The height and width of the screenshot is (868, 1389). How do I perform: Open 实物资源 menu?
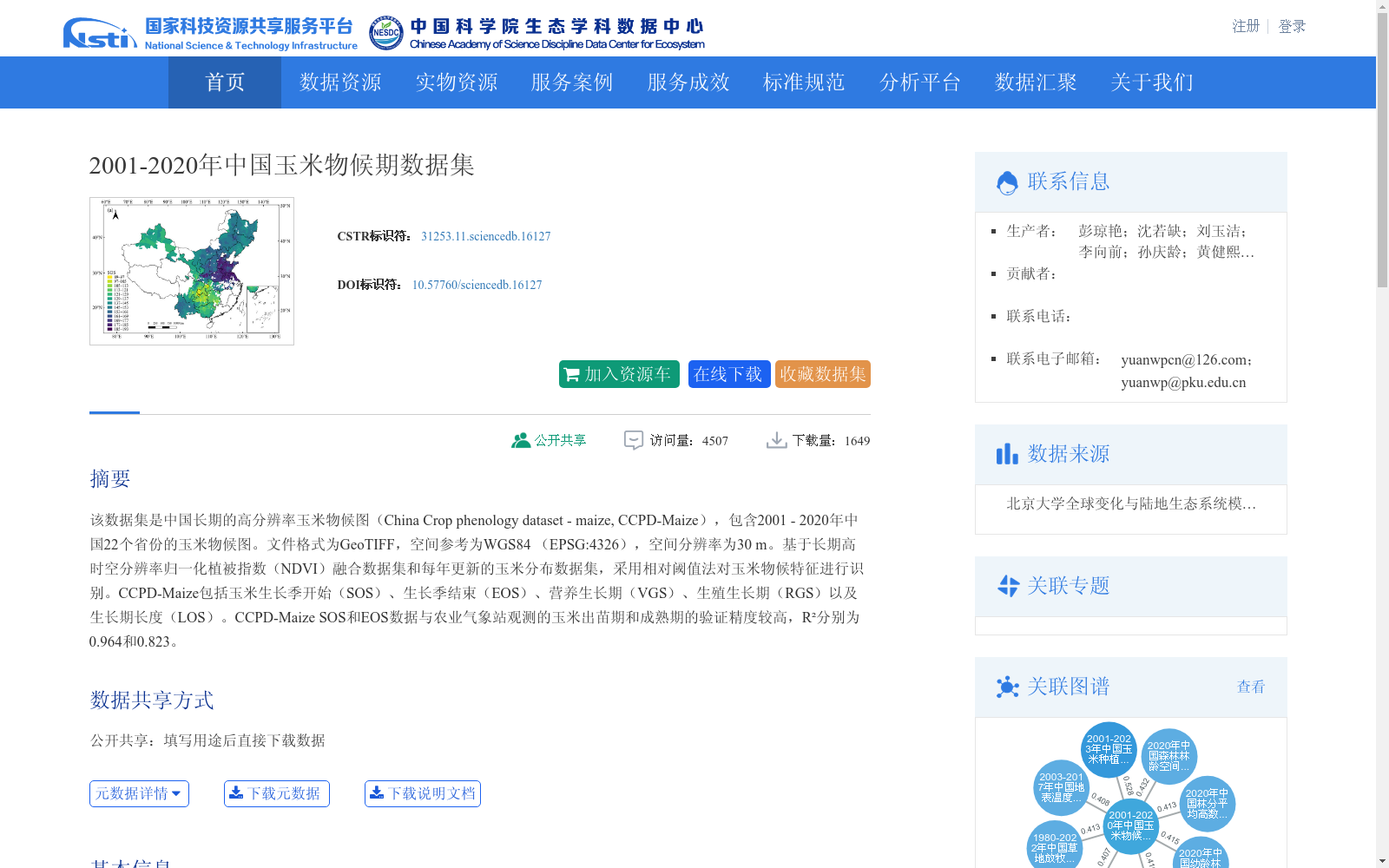pos(457,82)
